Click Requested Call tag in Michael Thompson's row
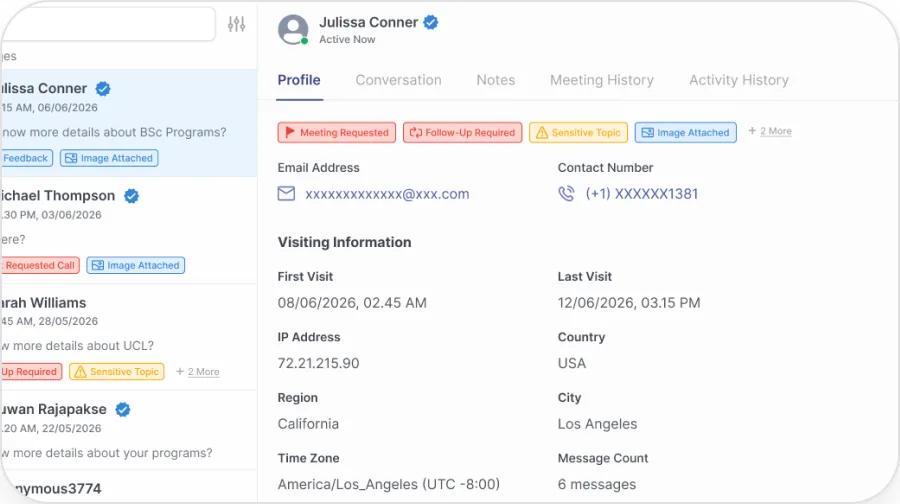 pos(39,265)
